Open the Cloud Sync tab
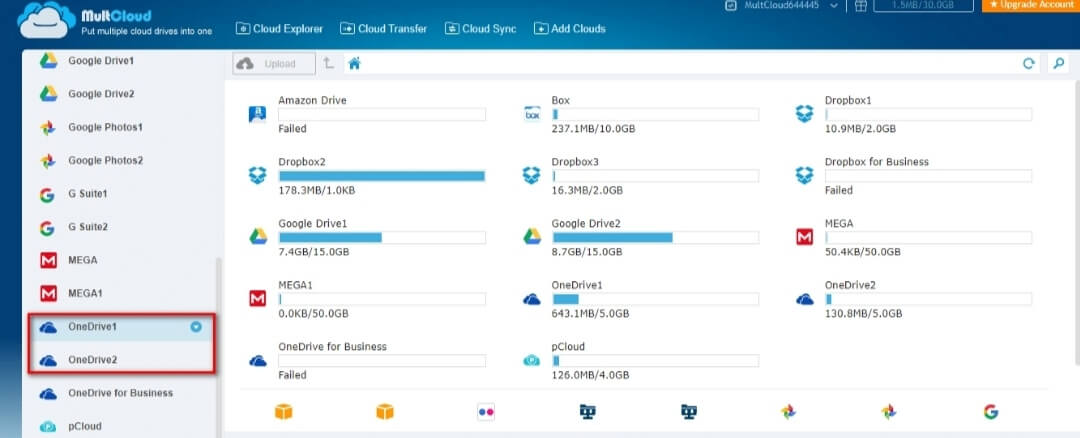This screenshot has height=438, width=1080. [x=480, y=29]
